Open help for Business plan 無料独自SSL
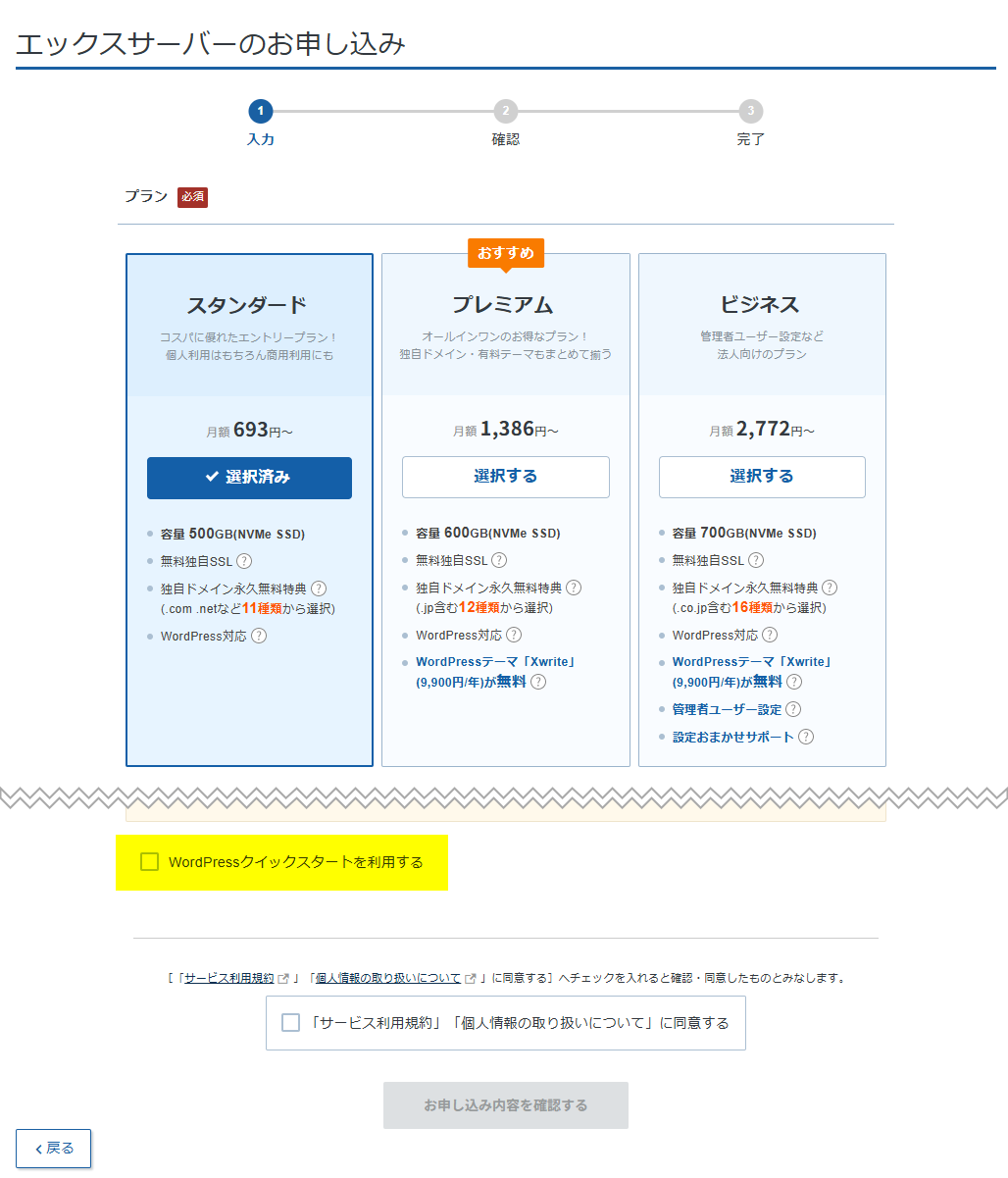This screenshot has width=1008, height=1178. coord(756,560)
